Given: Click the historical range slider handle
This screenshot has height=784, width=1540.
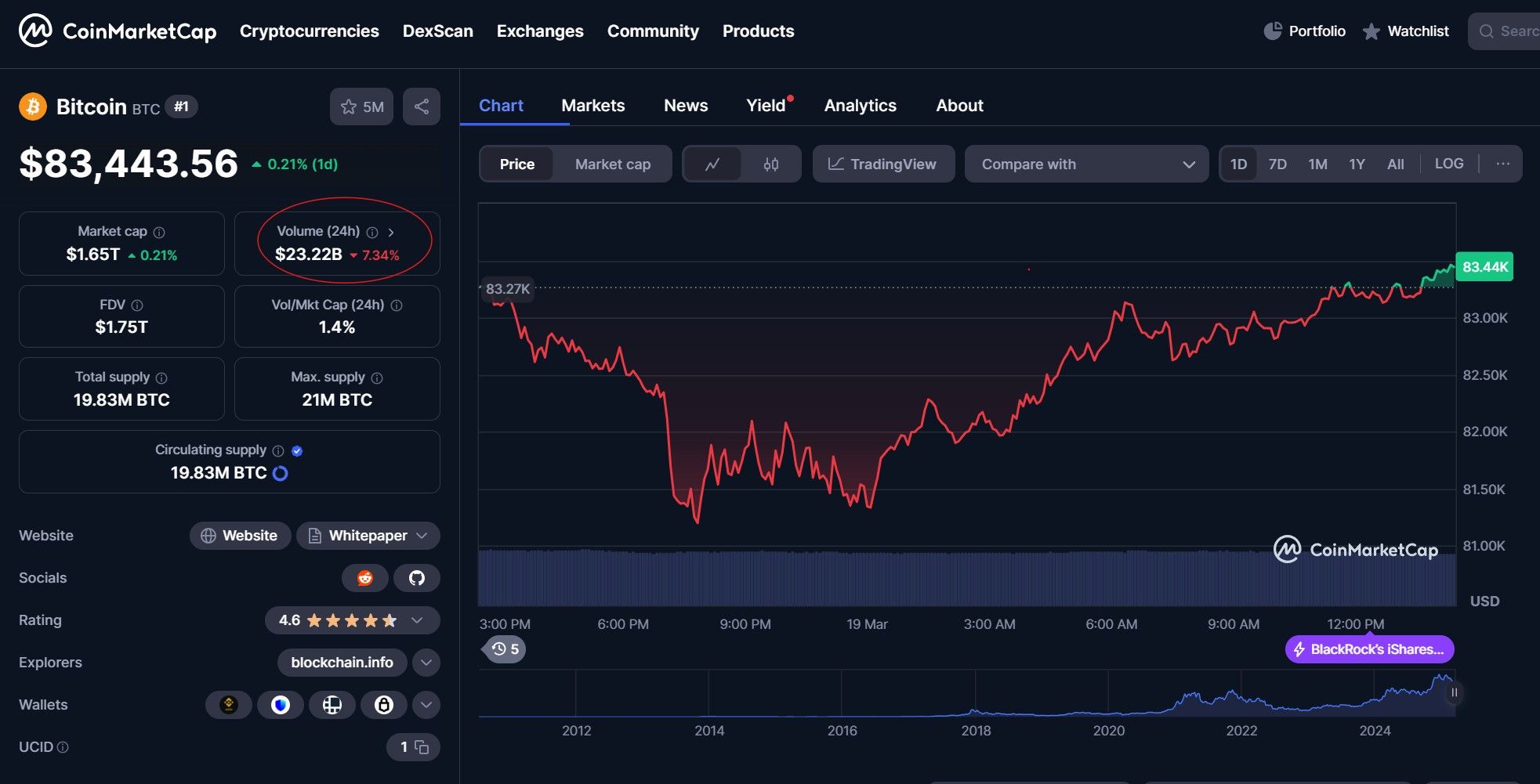Looking at the screenshot, I should [1454, 692].
